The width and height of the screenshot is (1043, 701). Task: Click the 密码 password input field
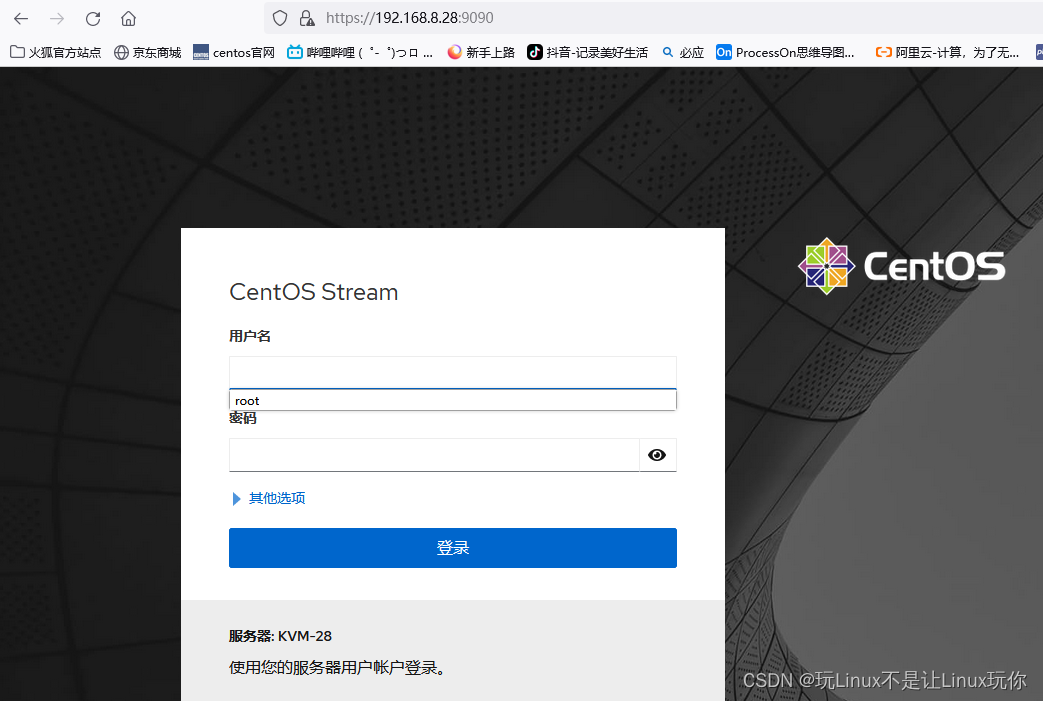(x=434, y=455)
